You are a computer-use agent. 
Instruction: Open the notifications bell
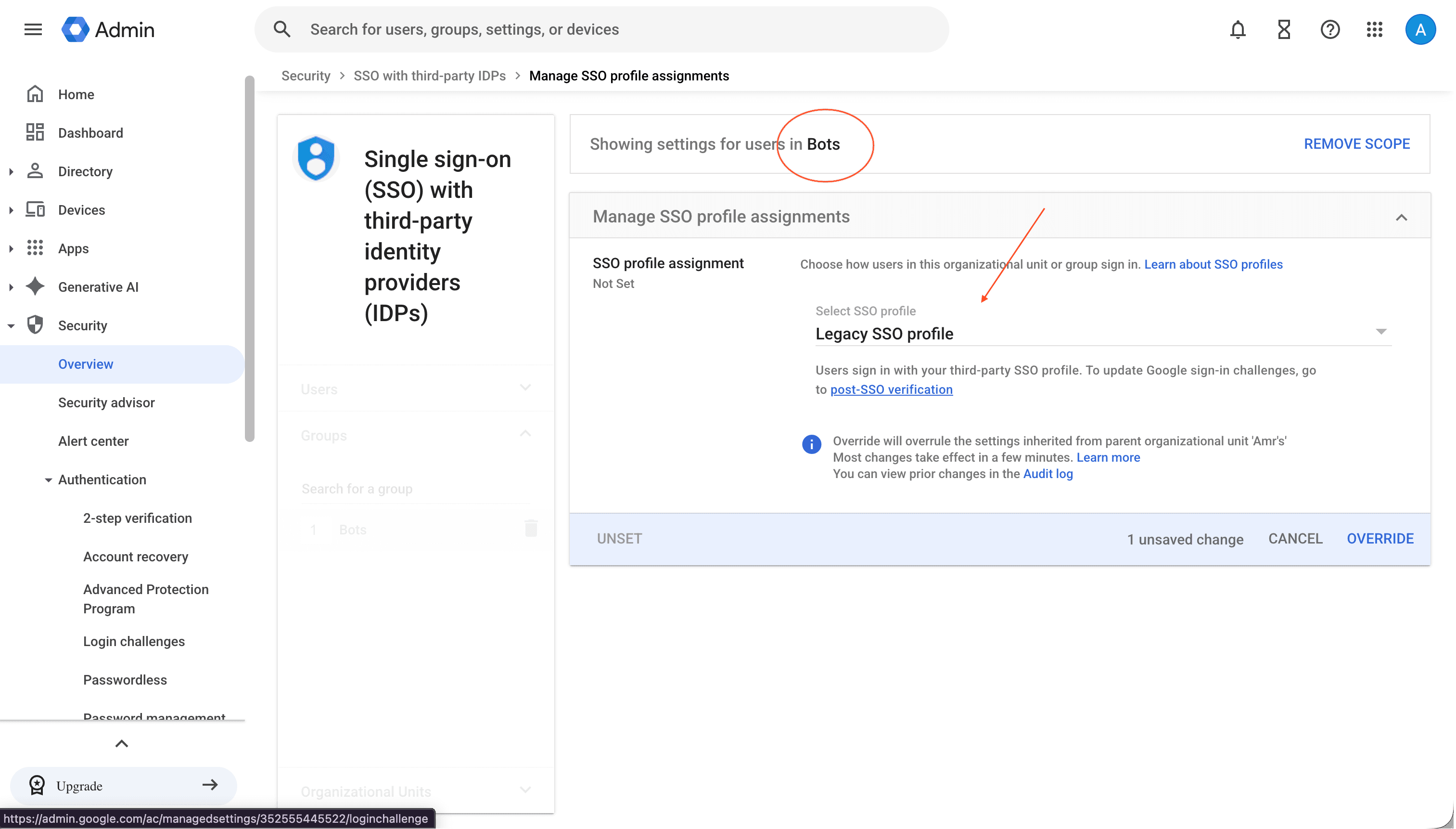[x=1238, y=29]
